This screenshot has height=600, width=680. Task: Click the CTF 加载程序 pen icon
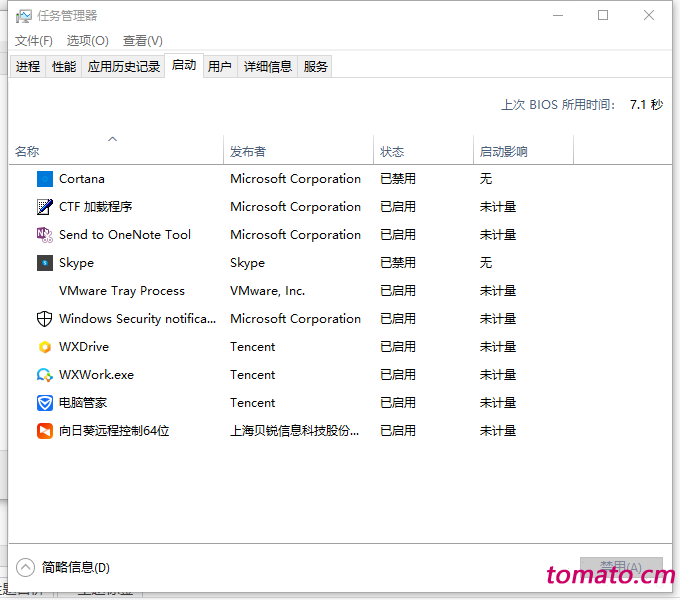[45, 207]
